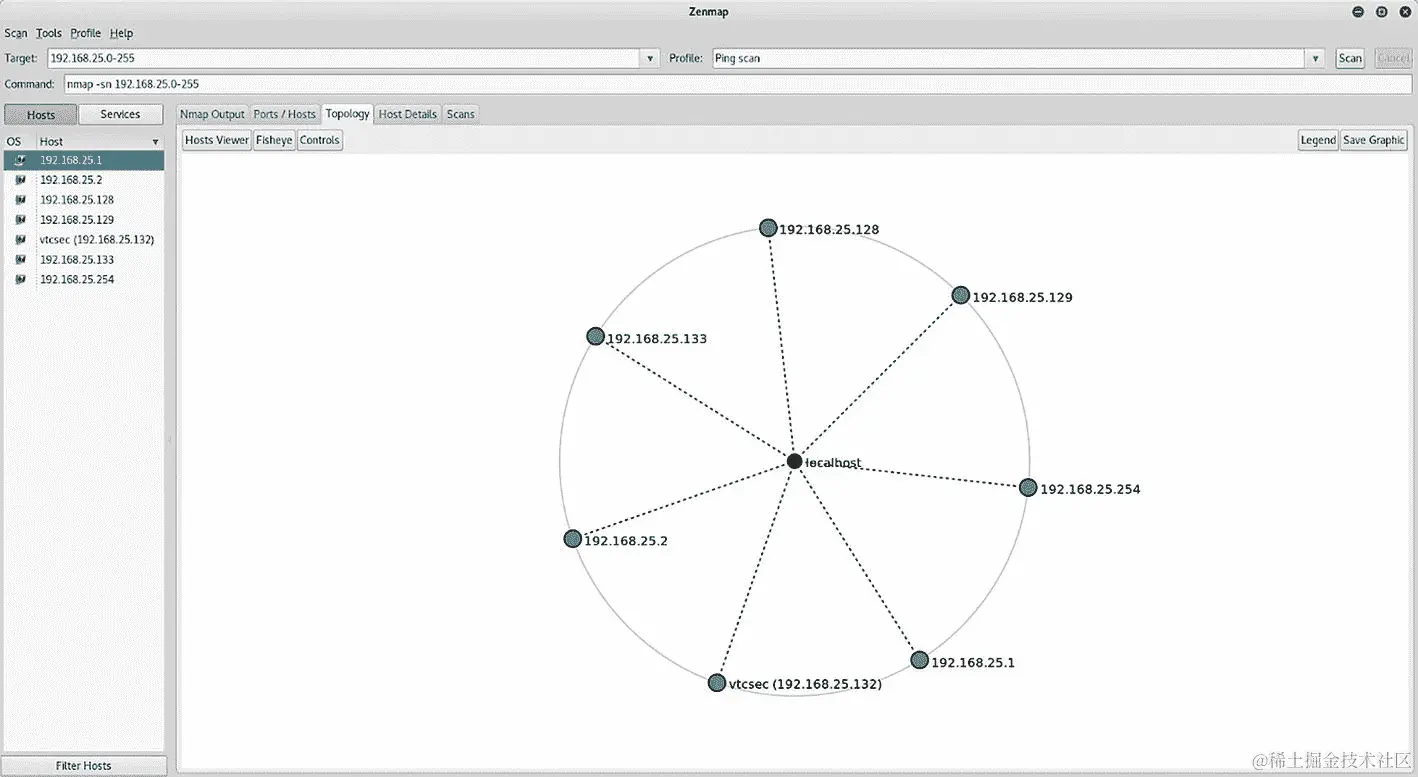Image resolution: width=1418 pixels, height=777 pixels.
Task: Toggle the Services list view
Action: [120, 115]
